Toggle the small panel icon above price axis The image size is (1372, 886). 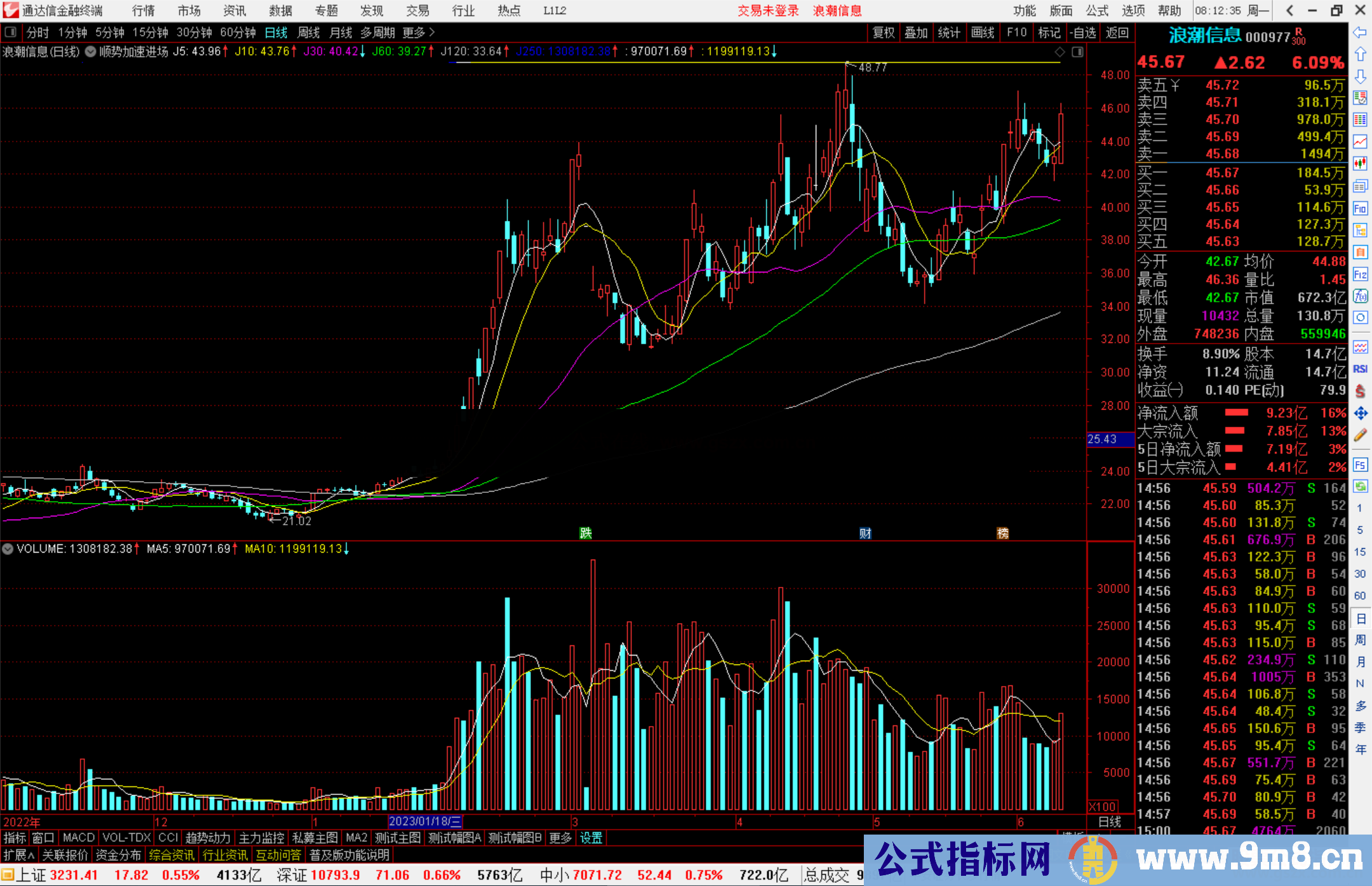click(1077, 52)
